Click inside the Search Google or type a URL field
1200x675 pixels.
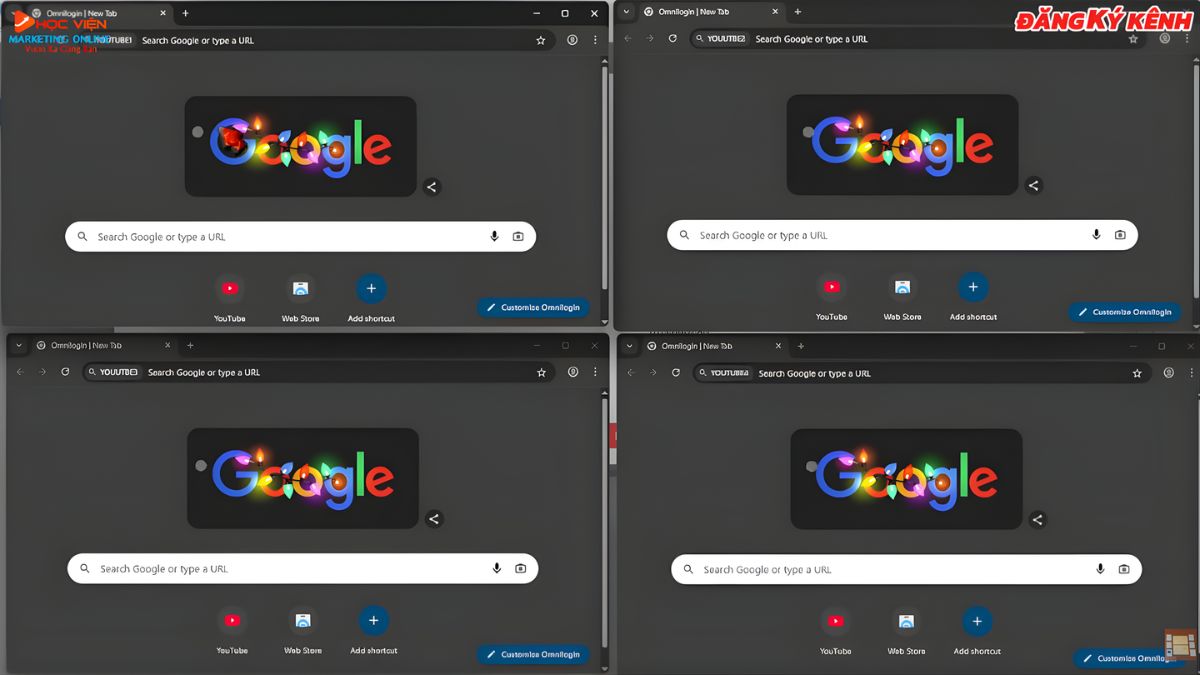pyautogui.click(x=280, y=236)
